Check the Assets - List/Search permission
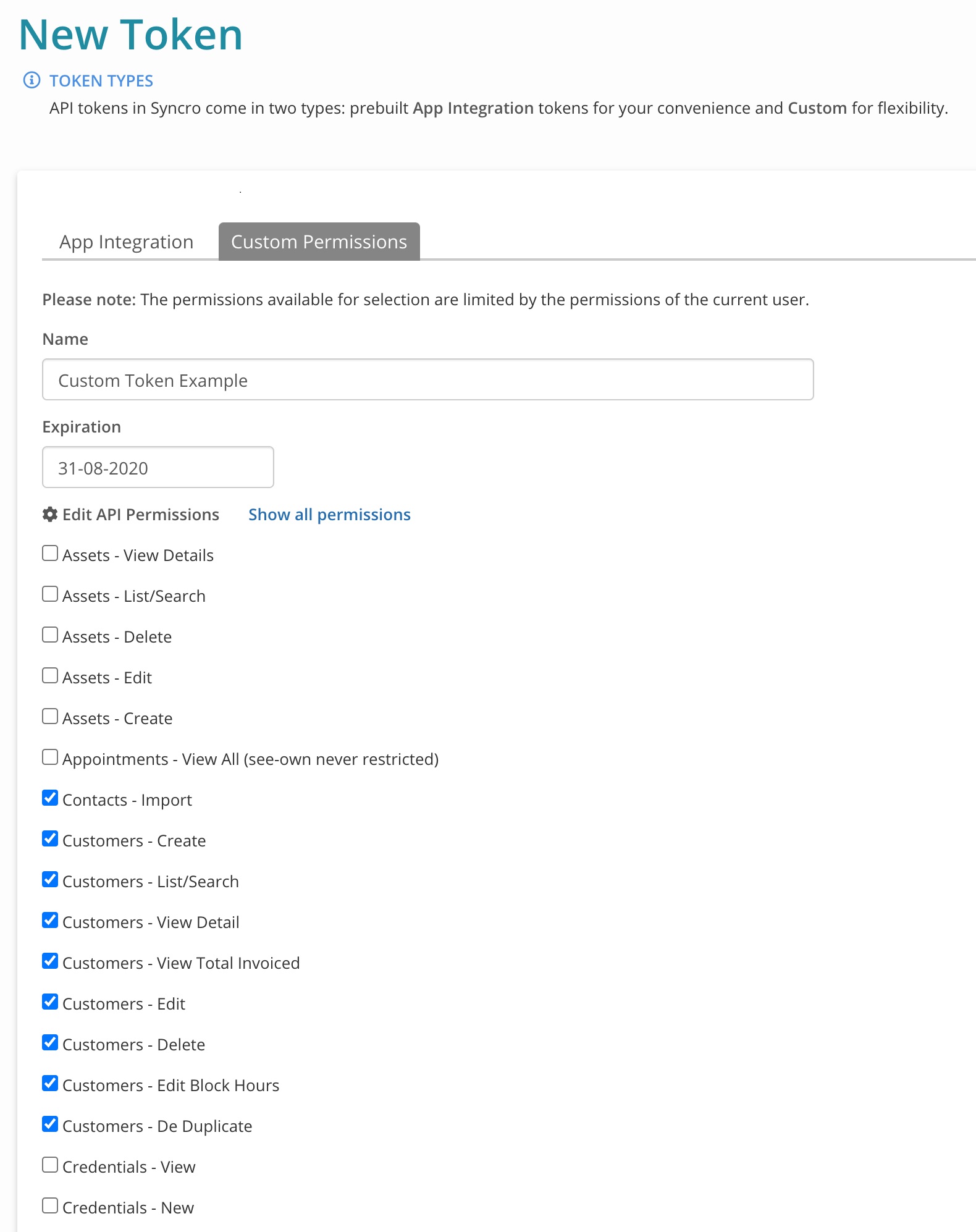This screenshot has height=1232, width=976. point(50,594)
